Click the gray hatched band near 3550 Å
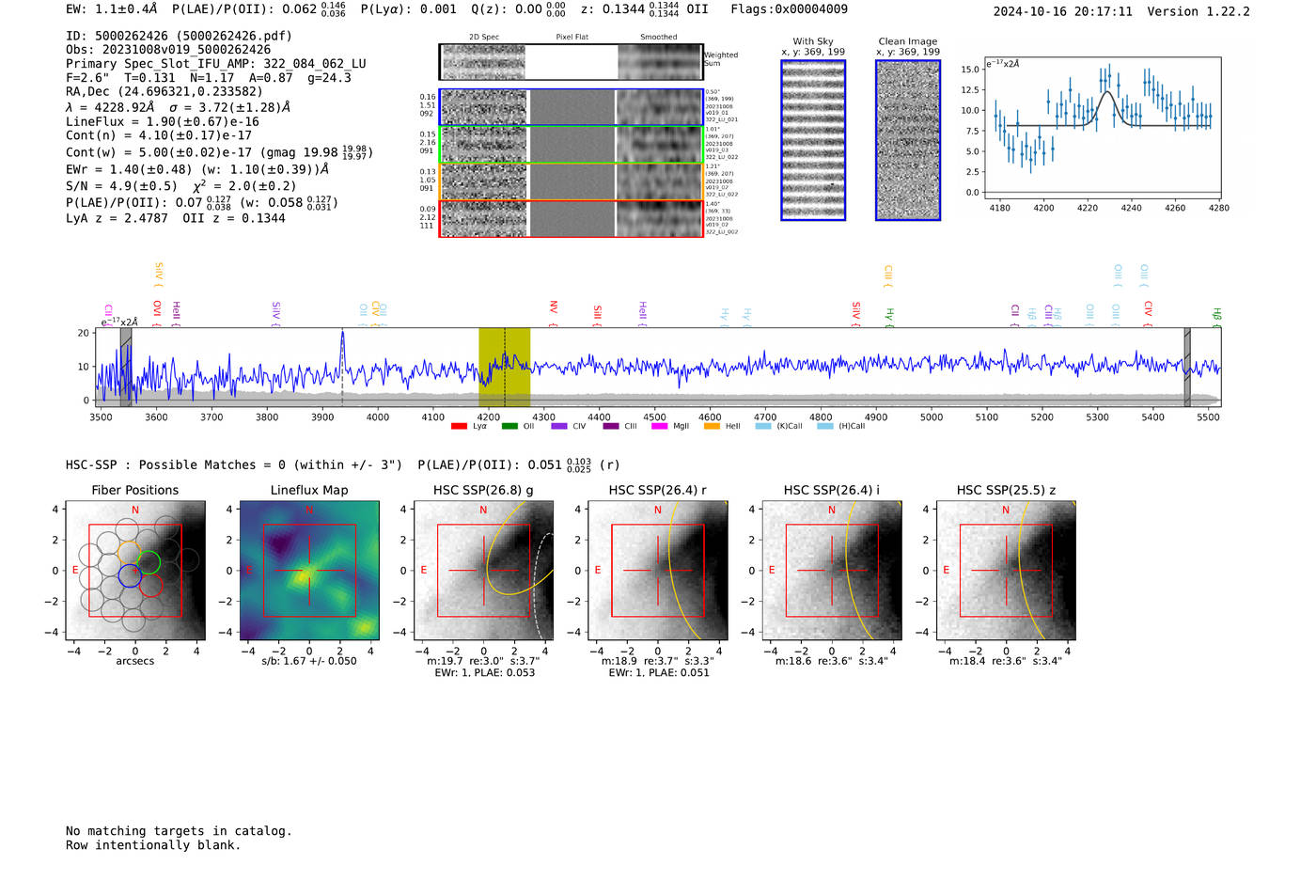Image resolution: width=1316 pixels, height=896 pixels. (126, 367)
